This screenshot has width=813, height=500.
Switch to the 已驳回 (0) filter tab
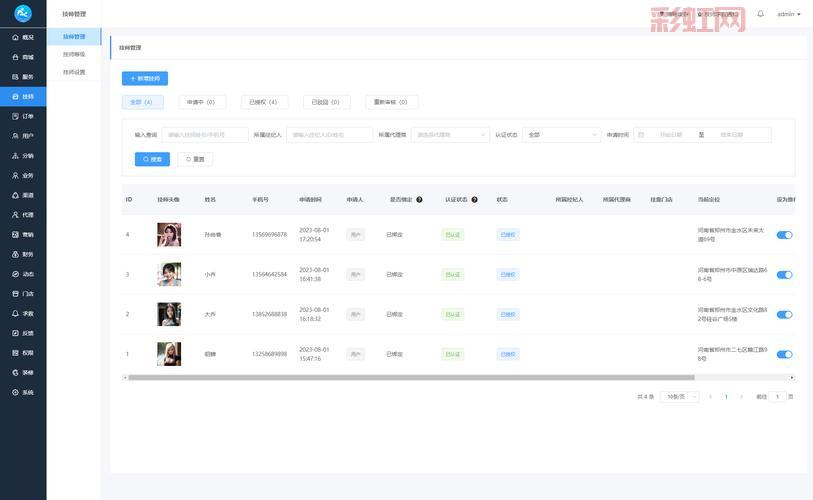tap(326, 102)
